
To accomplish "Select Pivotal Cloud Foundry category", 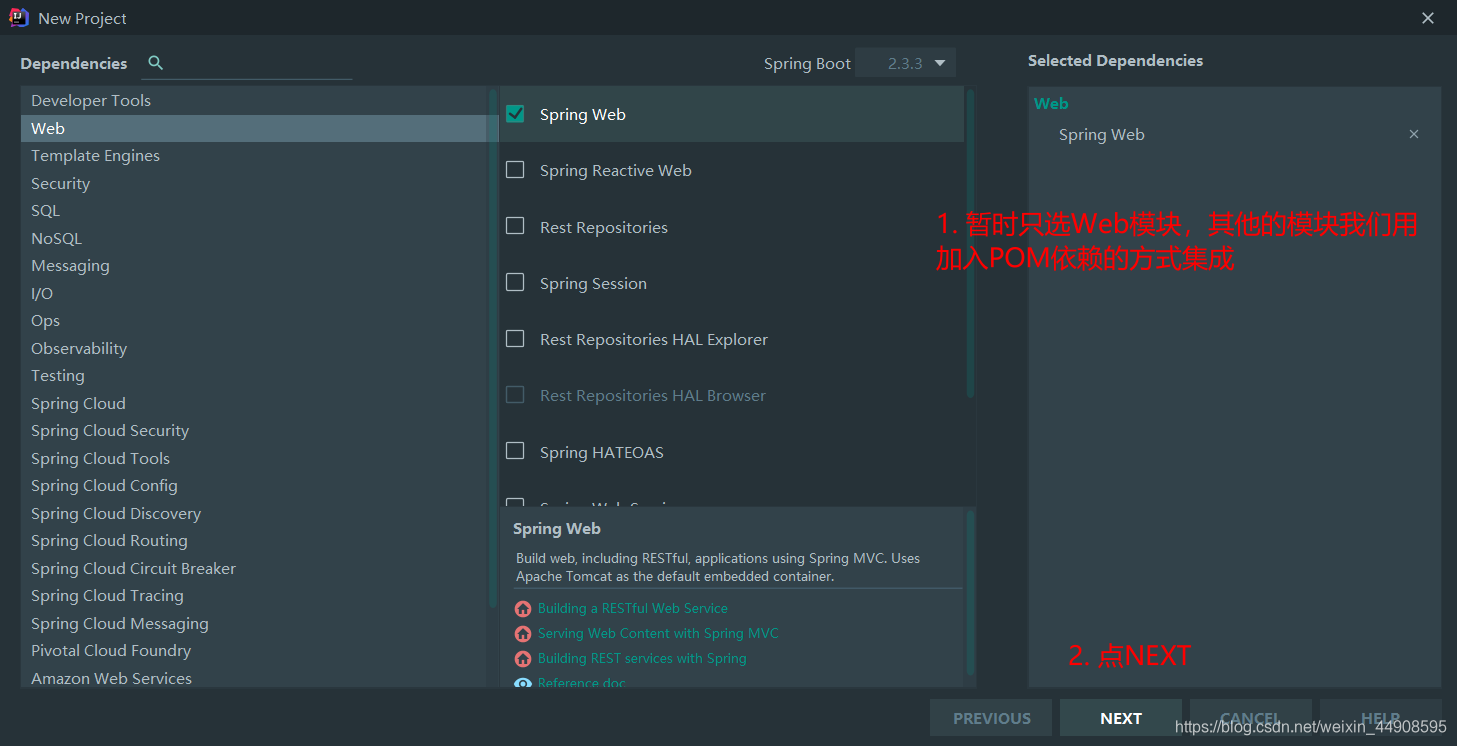I will point(255,650).
